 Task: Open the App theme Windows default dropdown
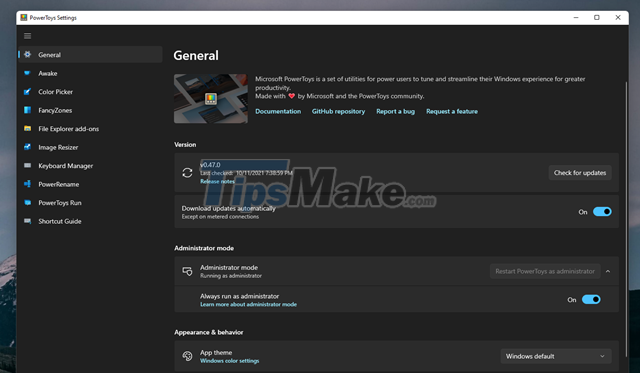tap(556, 356)
